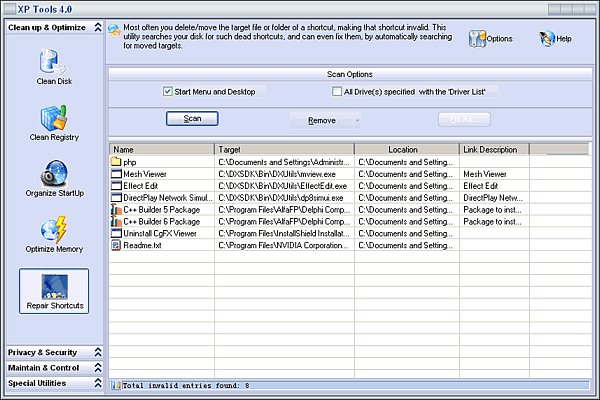Open the Optimize Memory tool
Screen dimensions: 600x400
[54, 235]
